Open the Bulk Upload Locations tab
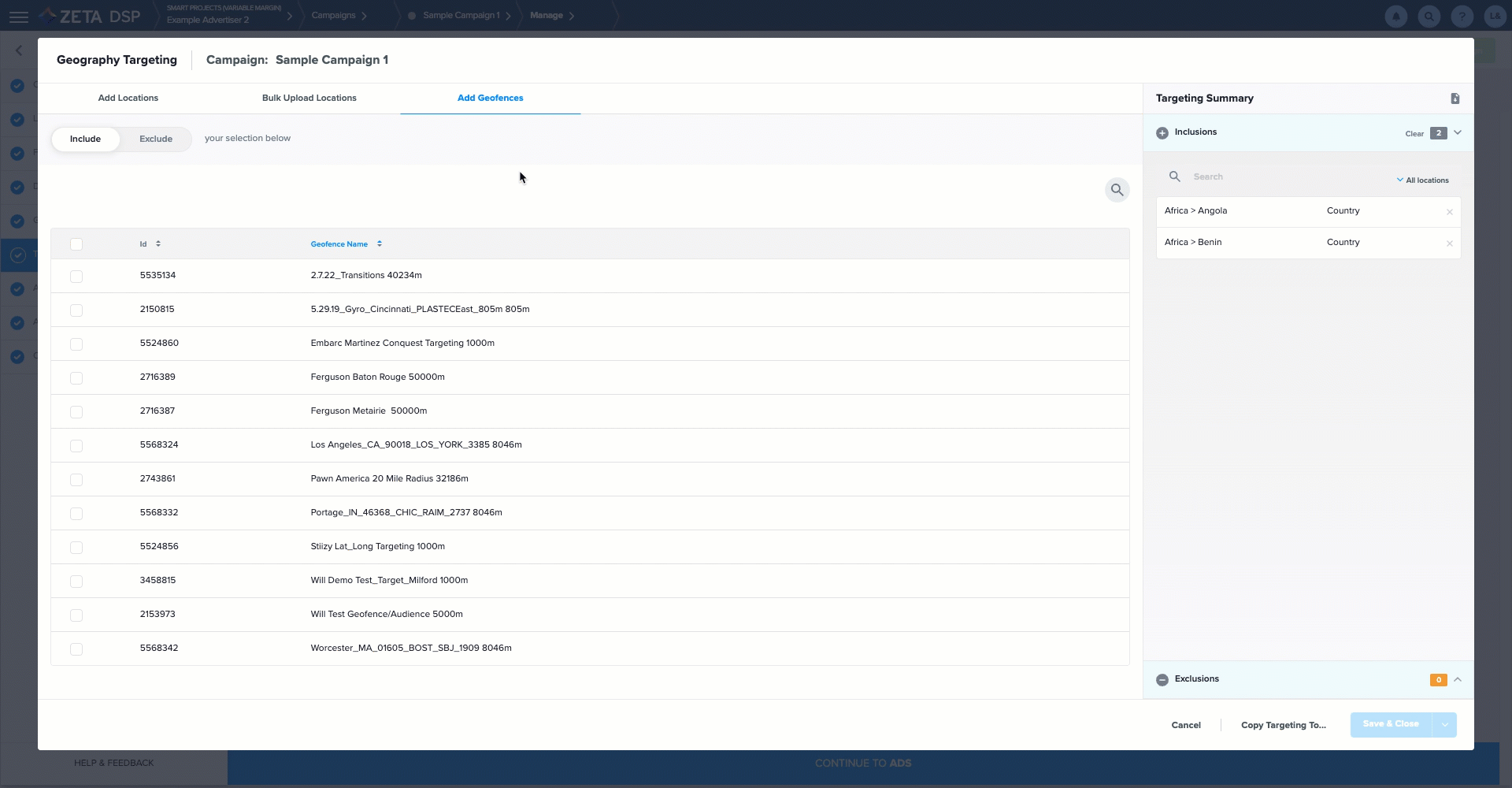Screen dimensions: 1512x788 tap(309, 98)
